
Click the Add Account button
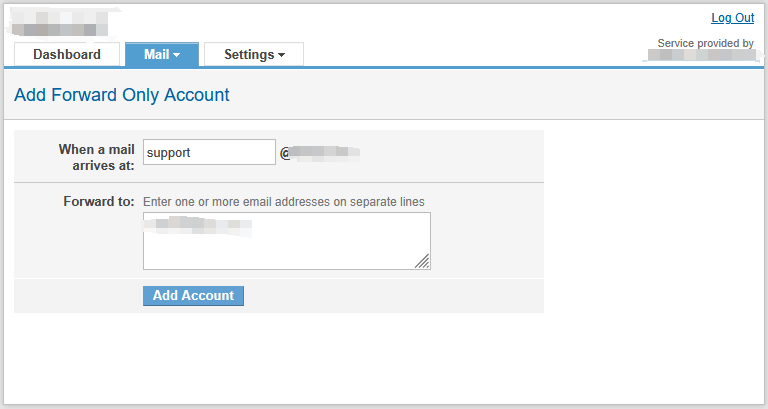click(x=193, y=296)
